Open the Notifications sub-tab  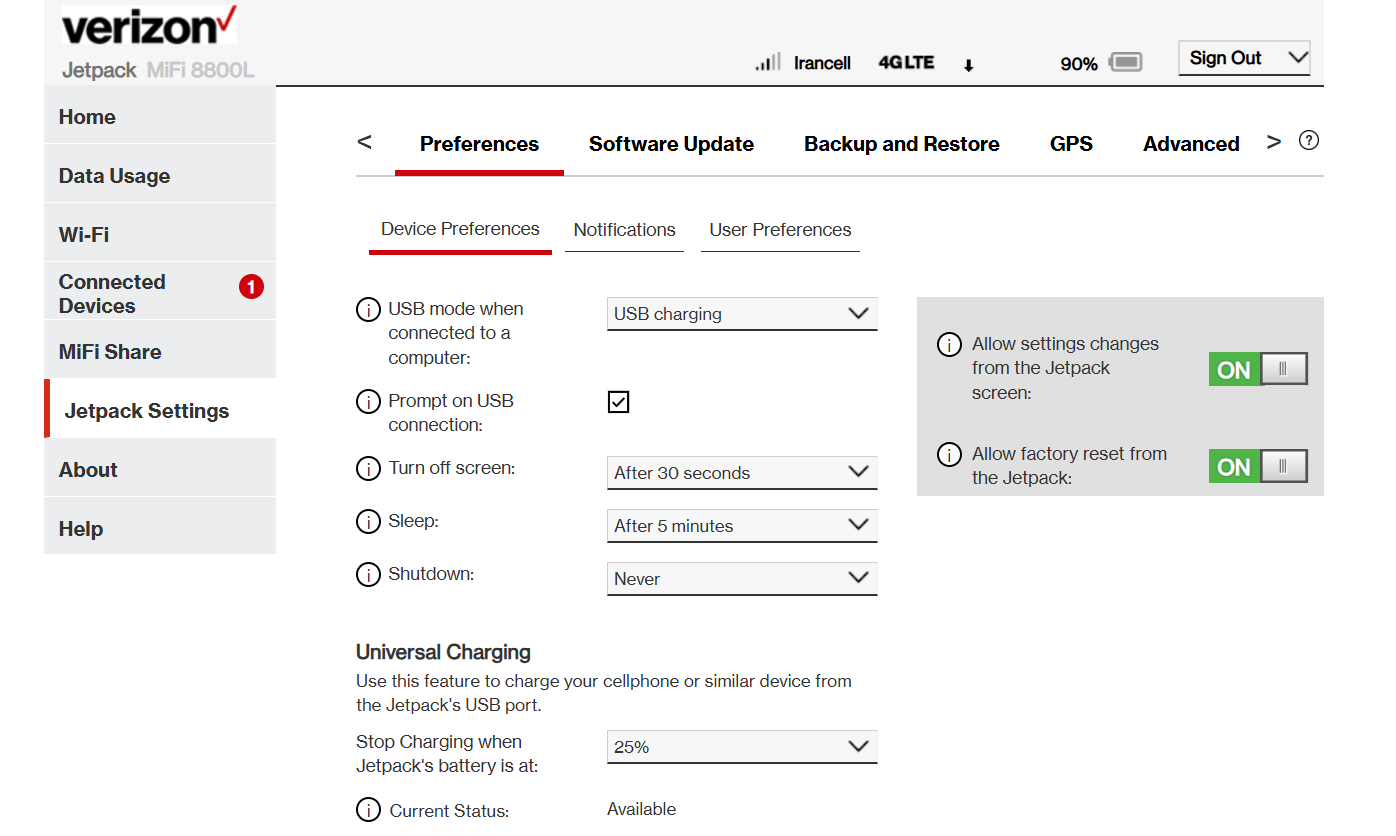click(x=624, y=230)
